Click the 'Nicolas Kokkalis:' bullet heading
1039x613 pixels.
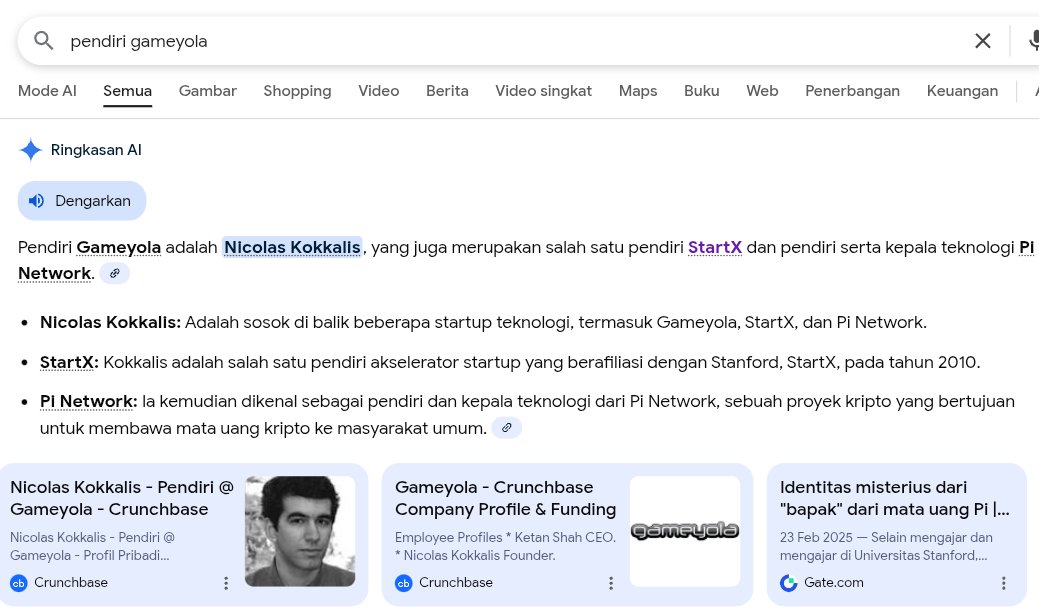110,323
